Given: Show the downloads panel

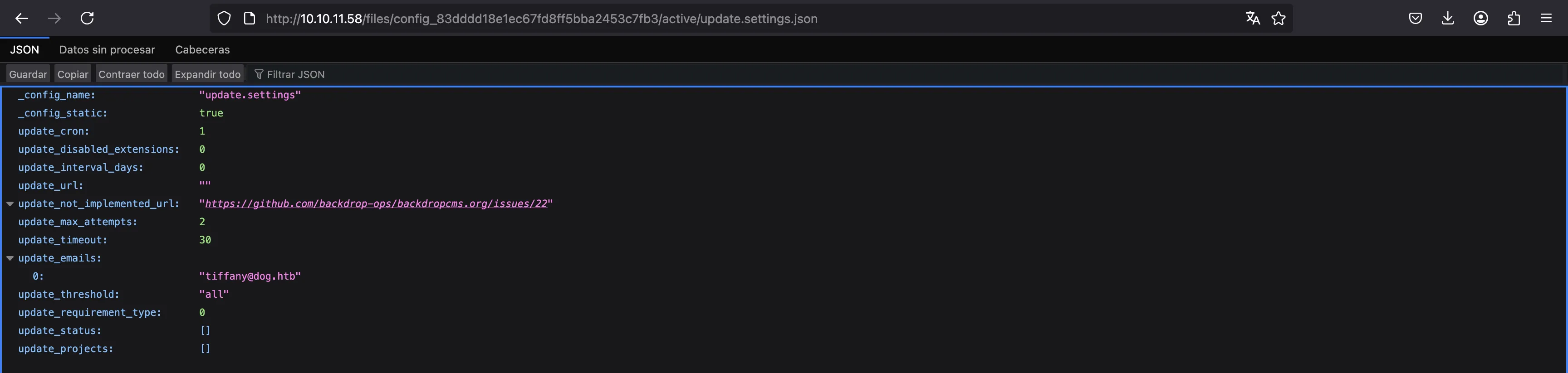Looking at the screenshot, I should pos(1448,19).
